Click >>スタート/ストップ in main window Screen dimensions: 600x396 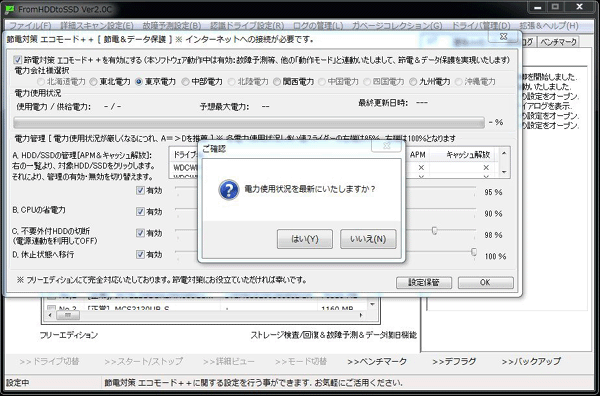pyautogui.click(x=143, y=362)
